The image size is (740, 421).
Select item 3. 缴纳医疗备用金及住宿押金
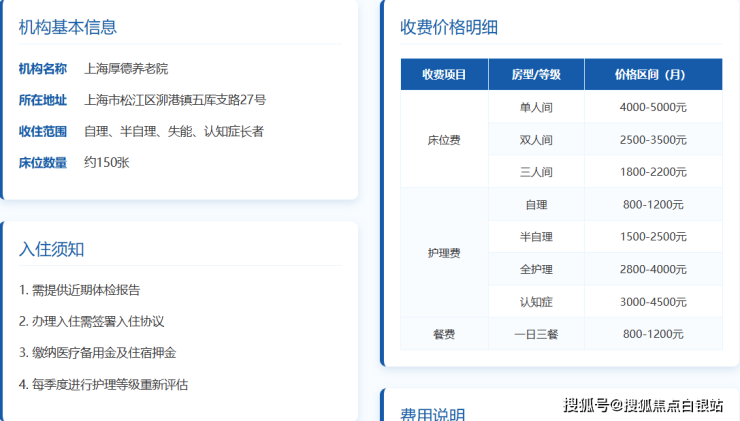[x=97, y=353]
